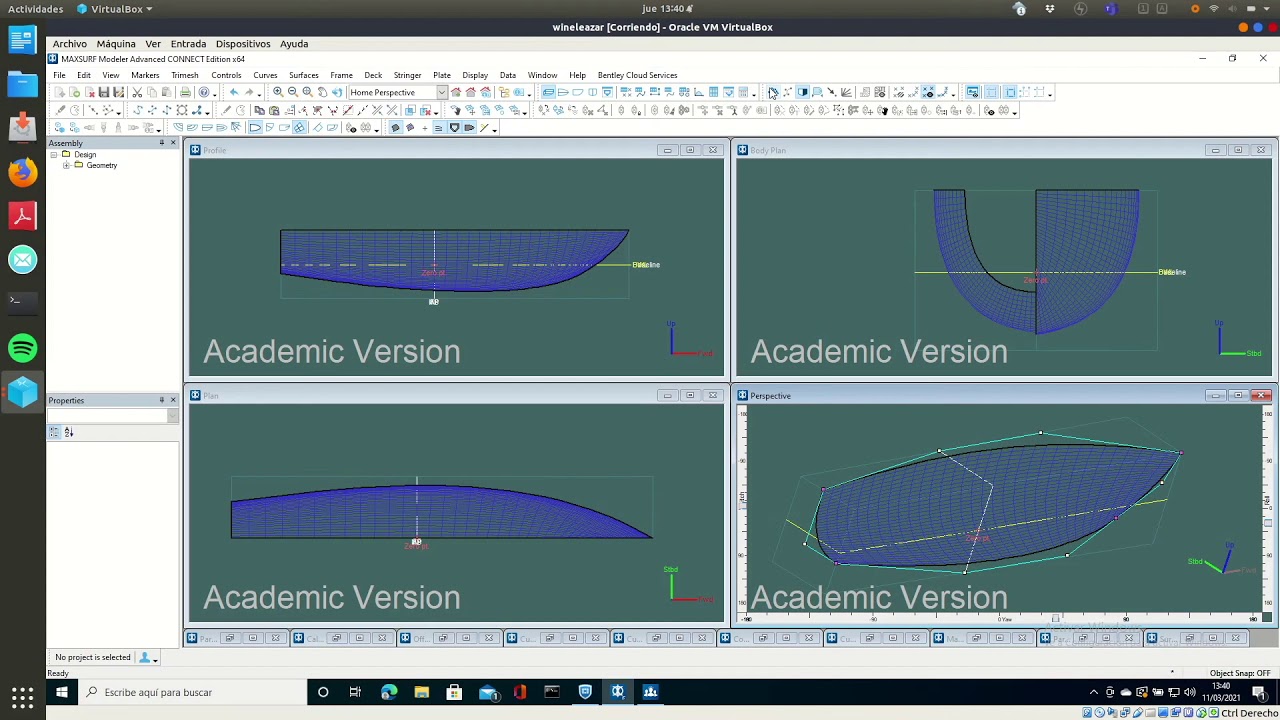Open the Stringer menu
The image size is (1280, 720).
click(407, 75)
